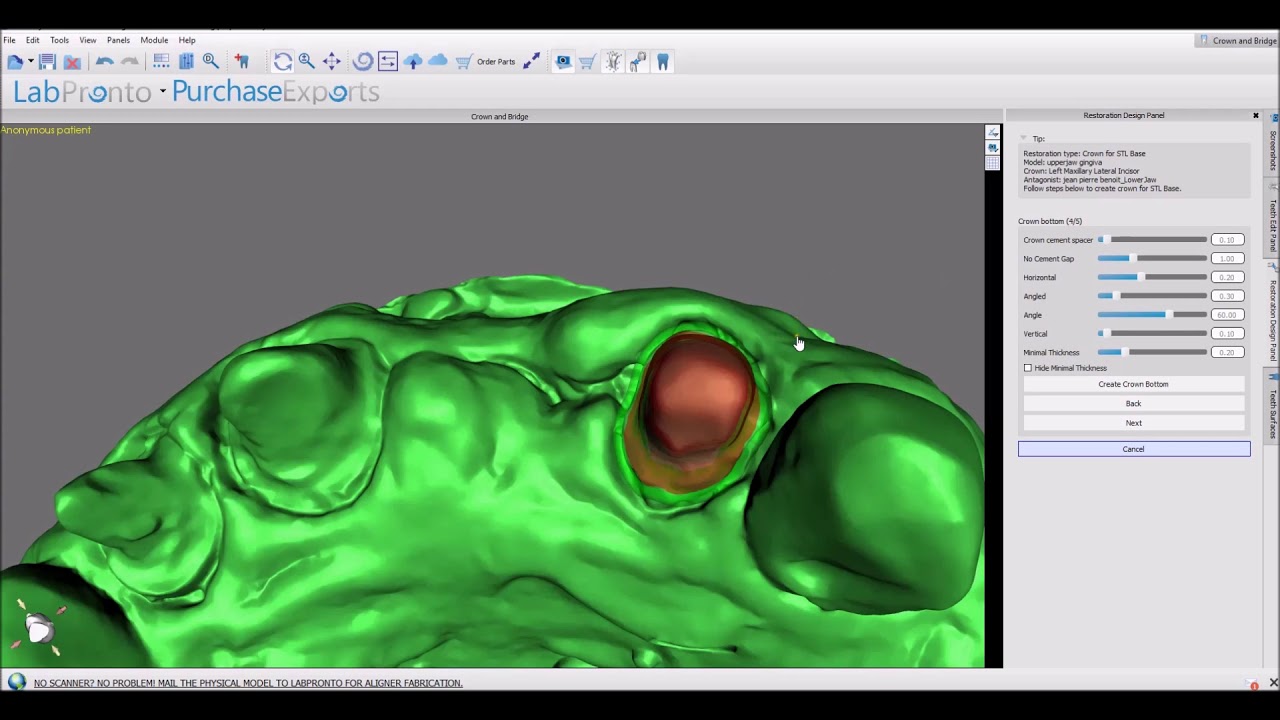Adjust the No Cement Gap slider
Image resolution: width=1280 pixels, height=720 pixels.
point(1152,259)
